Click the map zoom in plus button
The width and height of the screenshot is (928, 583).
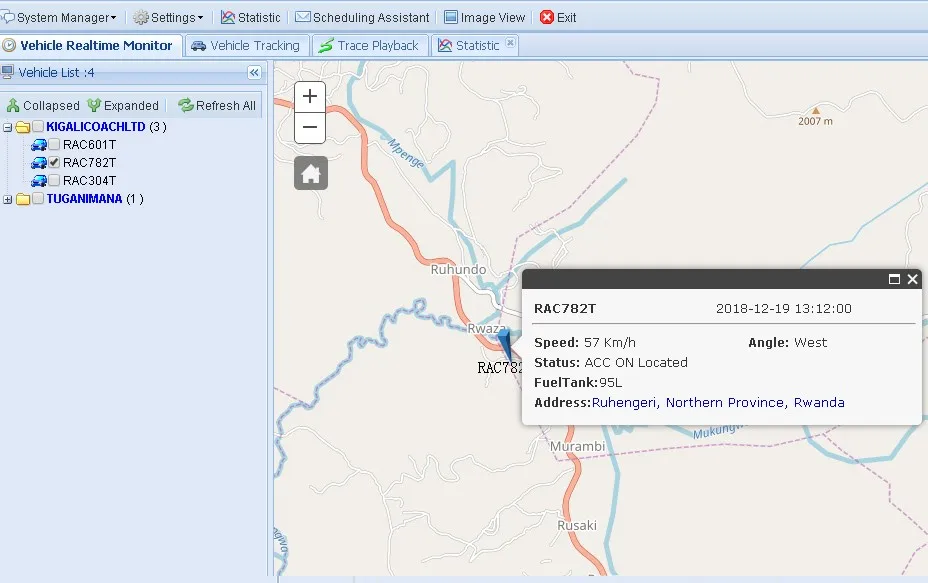point(310,97)
